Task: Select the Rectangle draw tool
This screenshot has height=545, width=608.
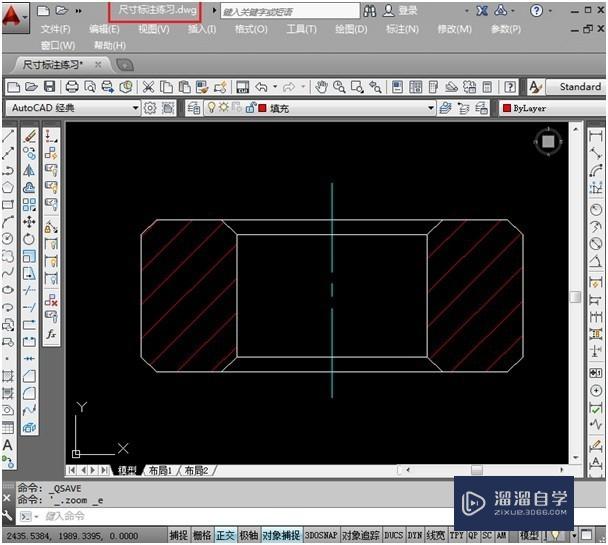Action: pos(8,205)
